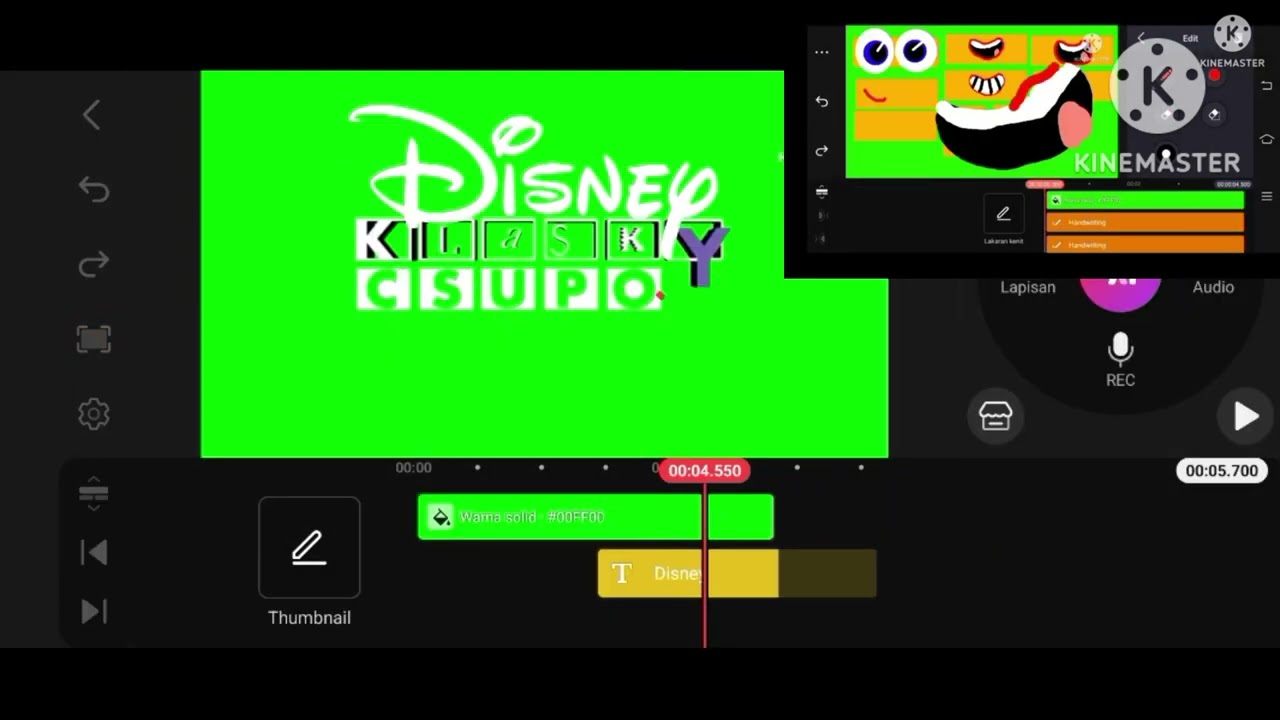Viewport: 1280px width, 720px height.
Task: Click the 00:05.700 total duration label
Action: (x=1221, y=470)
